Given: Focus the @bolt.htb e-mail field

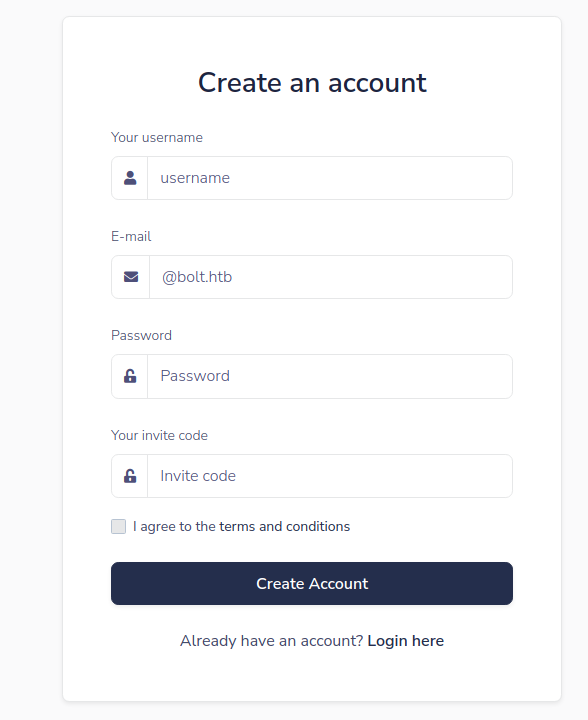Looking at the screenshot, I should [330, 277].
